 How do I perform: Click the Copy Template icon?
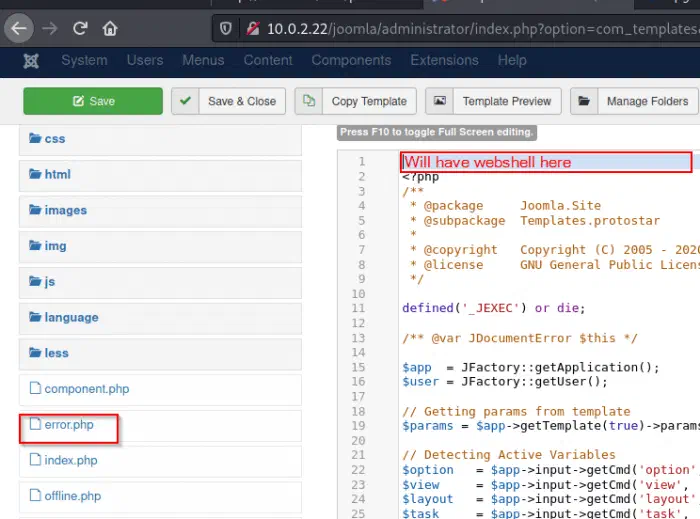pos(308,101)
